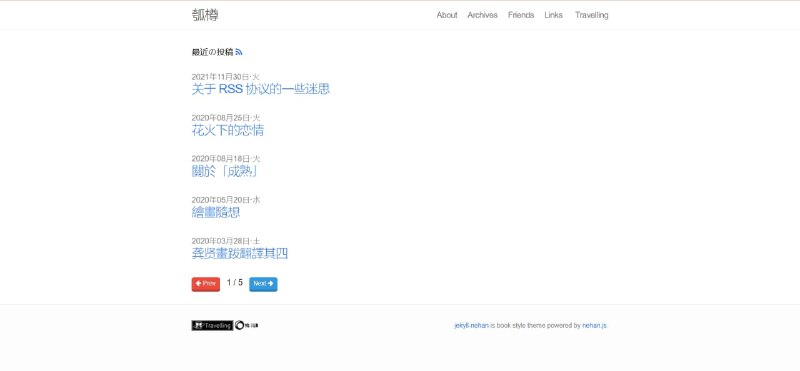Open Travelling in the top navigation

pyautogui.click(x=591, y=15)
